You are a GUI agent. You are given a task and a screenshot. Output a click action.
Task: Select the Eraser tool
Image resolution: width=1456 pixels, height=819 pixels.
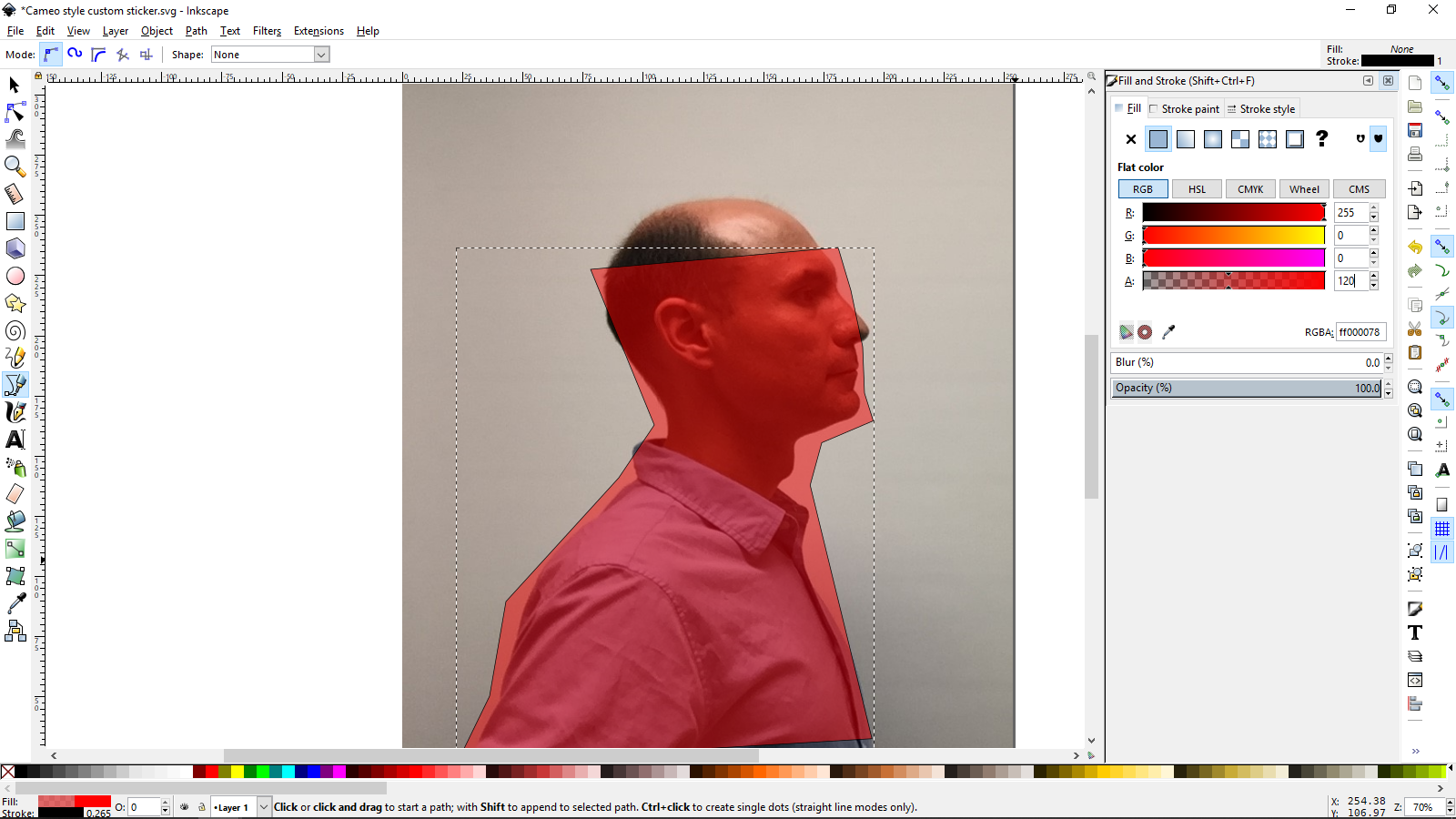click(15, 494)
